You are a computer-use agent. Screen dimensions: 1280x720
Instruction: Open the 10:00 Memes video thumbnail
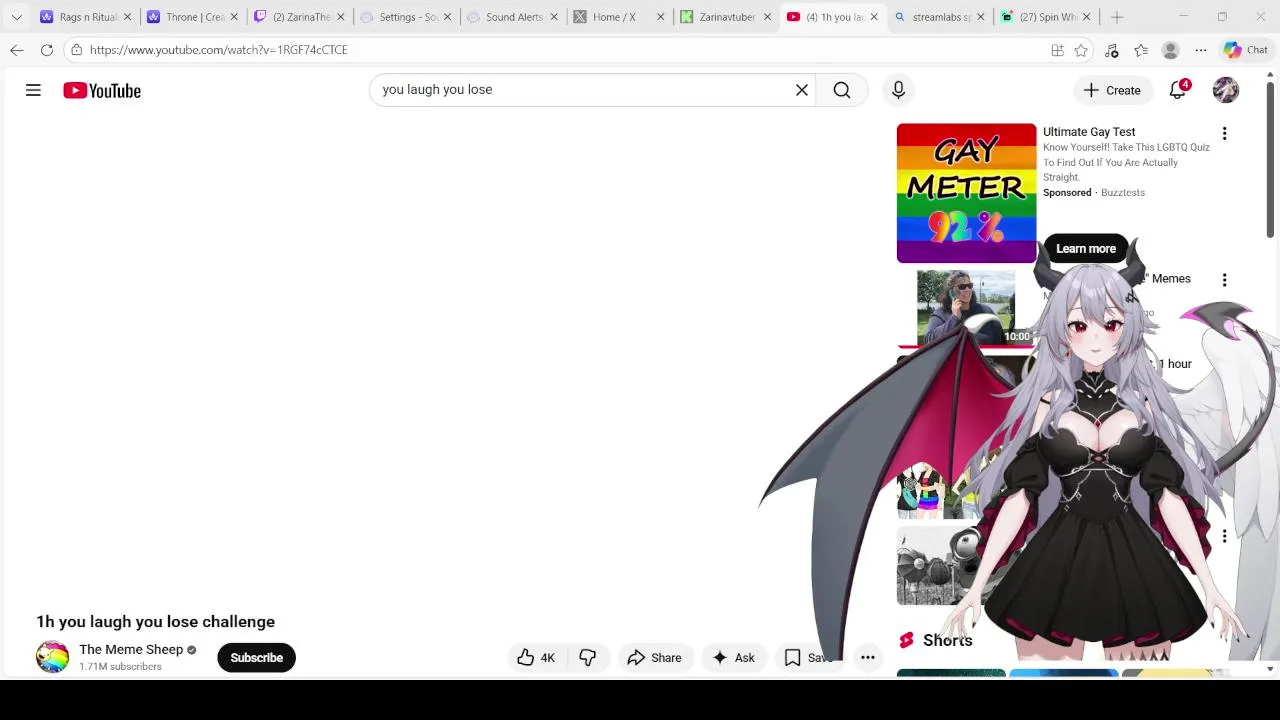(x=966, y=307)
